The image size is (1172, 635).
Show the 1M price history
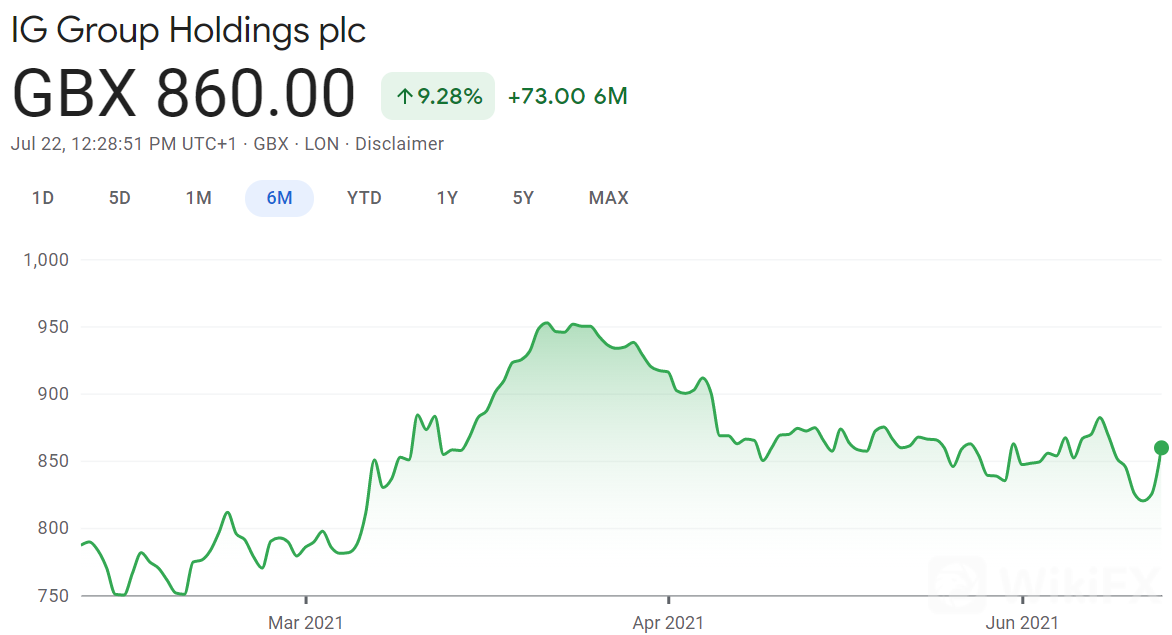(198, 198)
